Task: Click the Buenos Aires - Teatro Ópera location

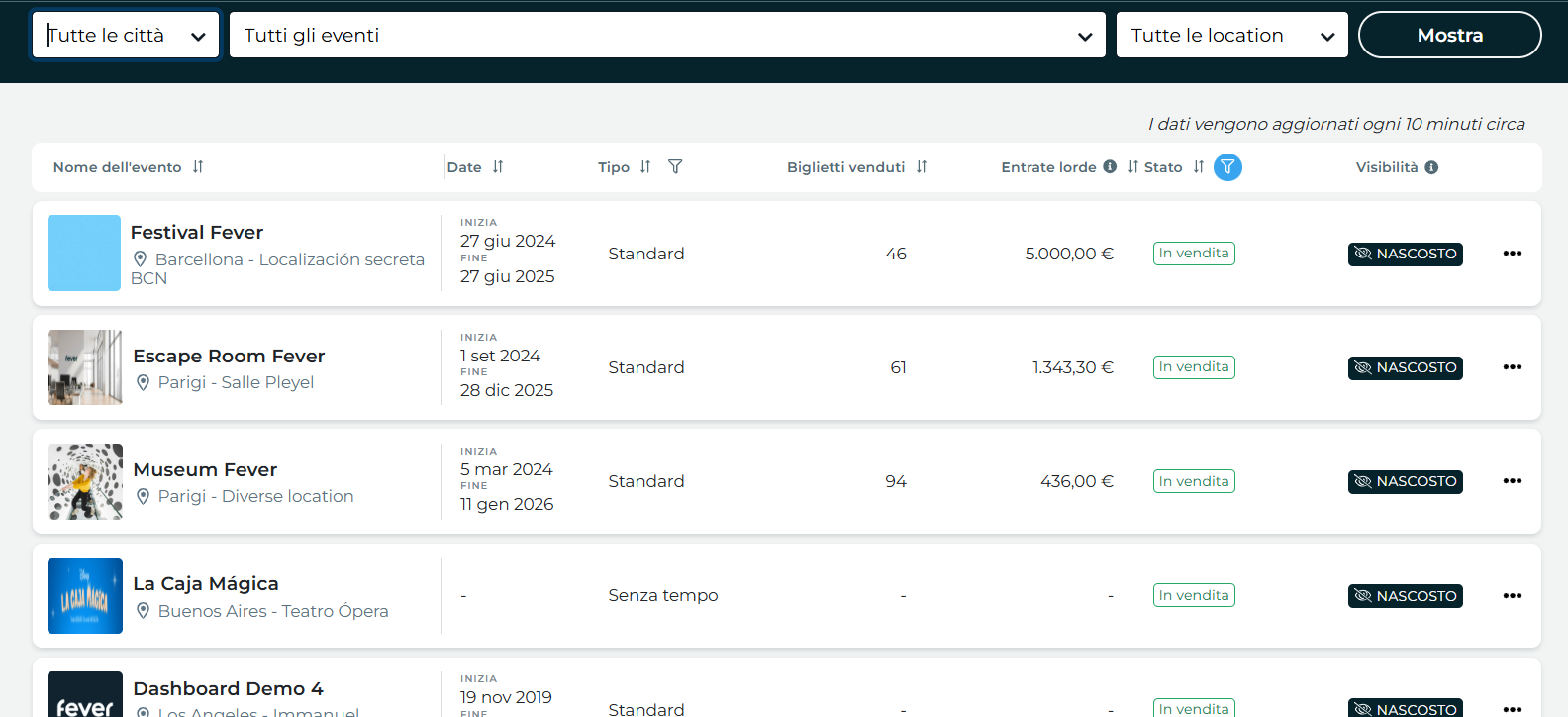Action: click(x=273, y=611)
